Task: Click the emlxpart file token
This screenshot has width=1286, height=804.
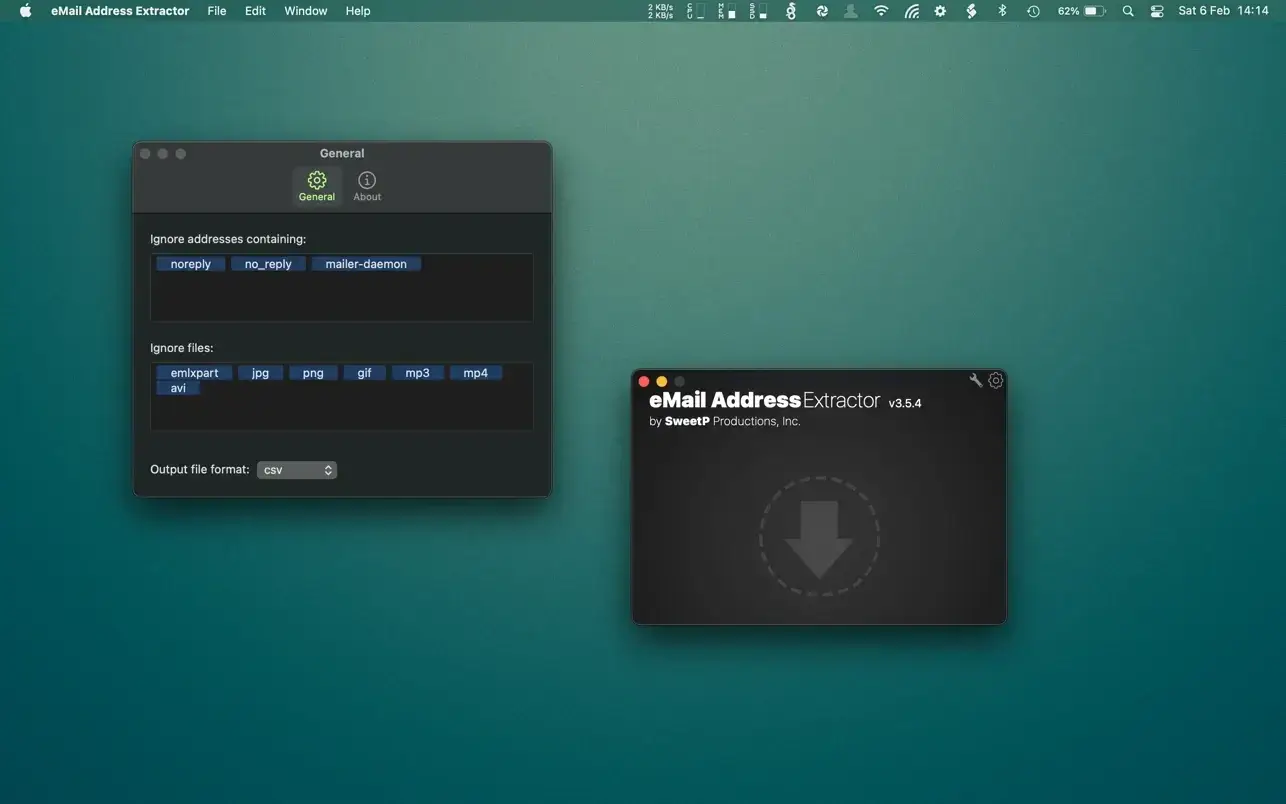Action: [x=194, y=373]
